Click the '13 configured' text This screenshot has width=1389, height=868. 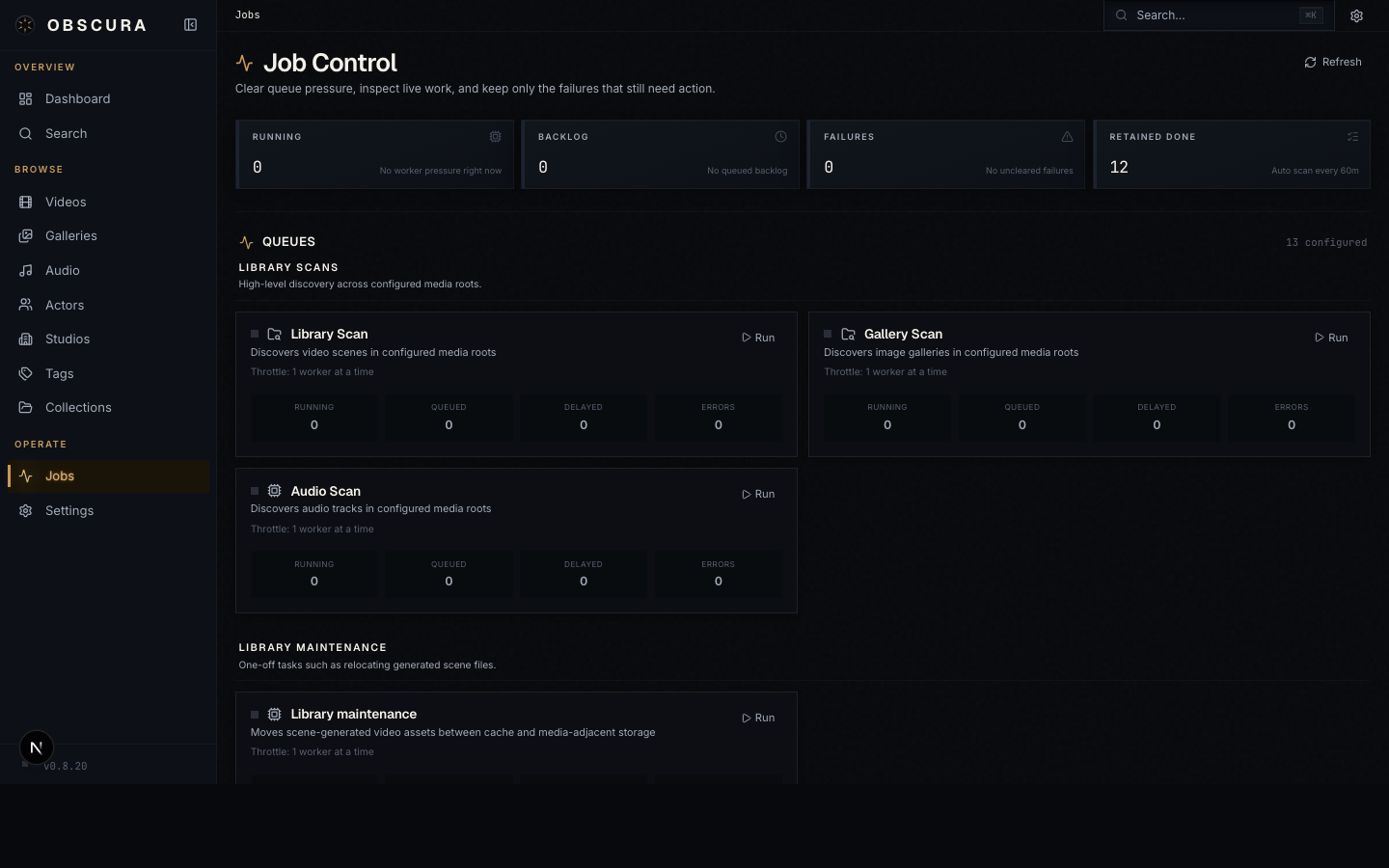[x=1326, y=243]
